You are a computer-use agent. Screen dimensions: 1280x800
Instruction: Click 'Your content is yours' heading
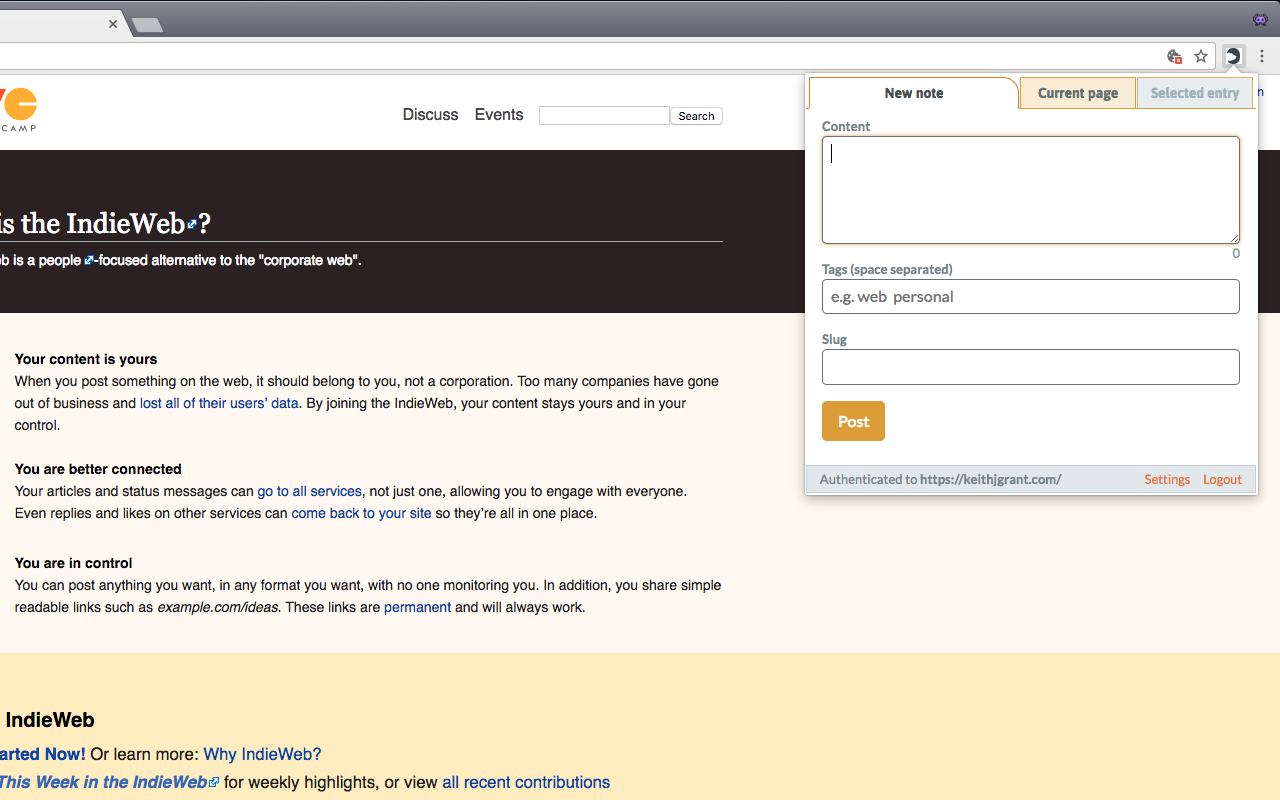click(86, 359)
